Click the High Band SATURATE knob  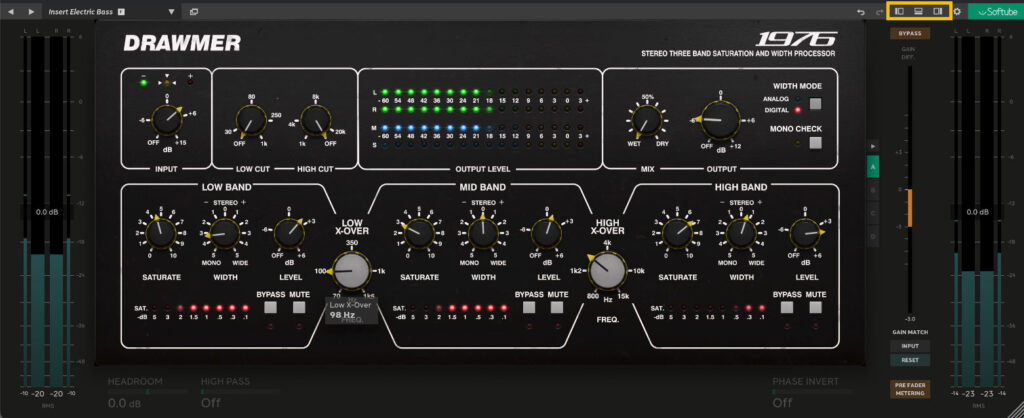678,233
